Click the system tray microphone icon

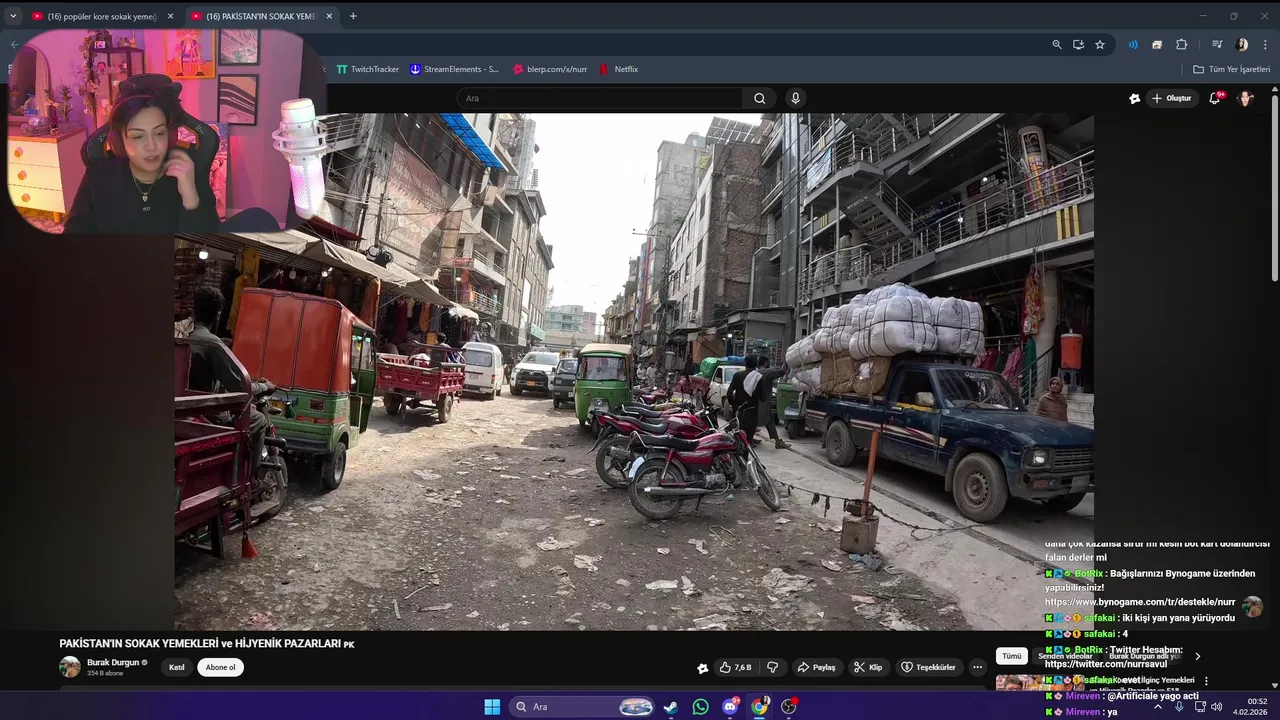click(1179, 707)
